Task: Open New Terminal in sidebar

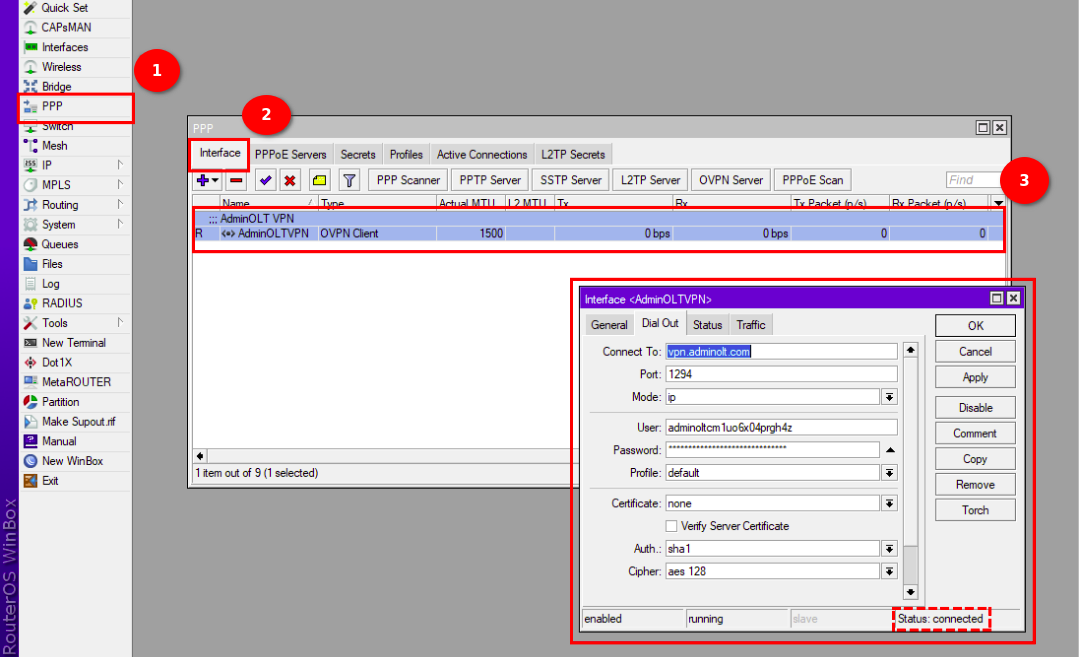Action: [72, 343]
